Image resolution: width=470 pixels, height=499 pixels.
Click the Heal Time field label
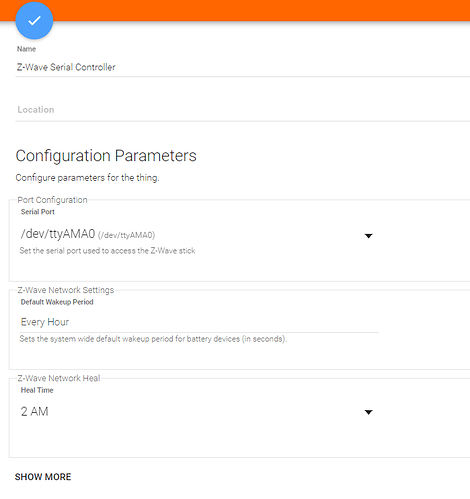tap(37, 390)
